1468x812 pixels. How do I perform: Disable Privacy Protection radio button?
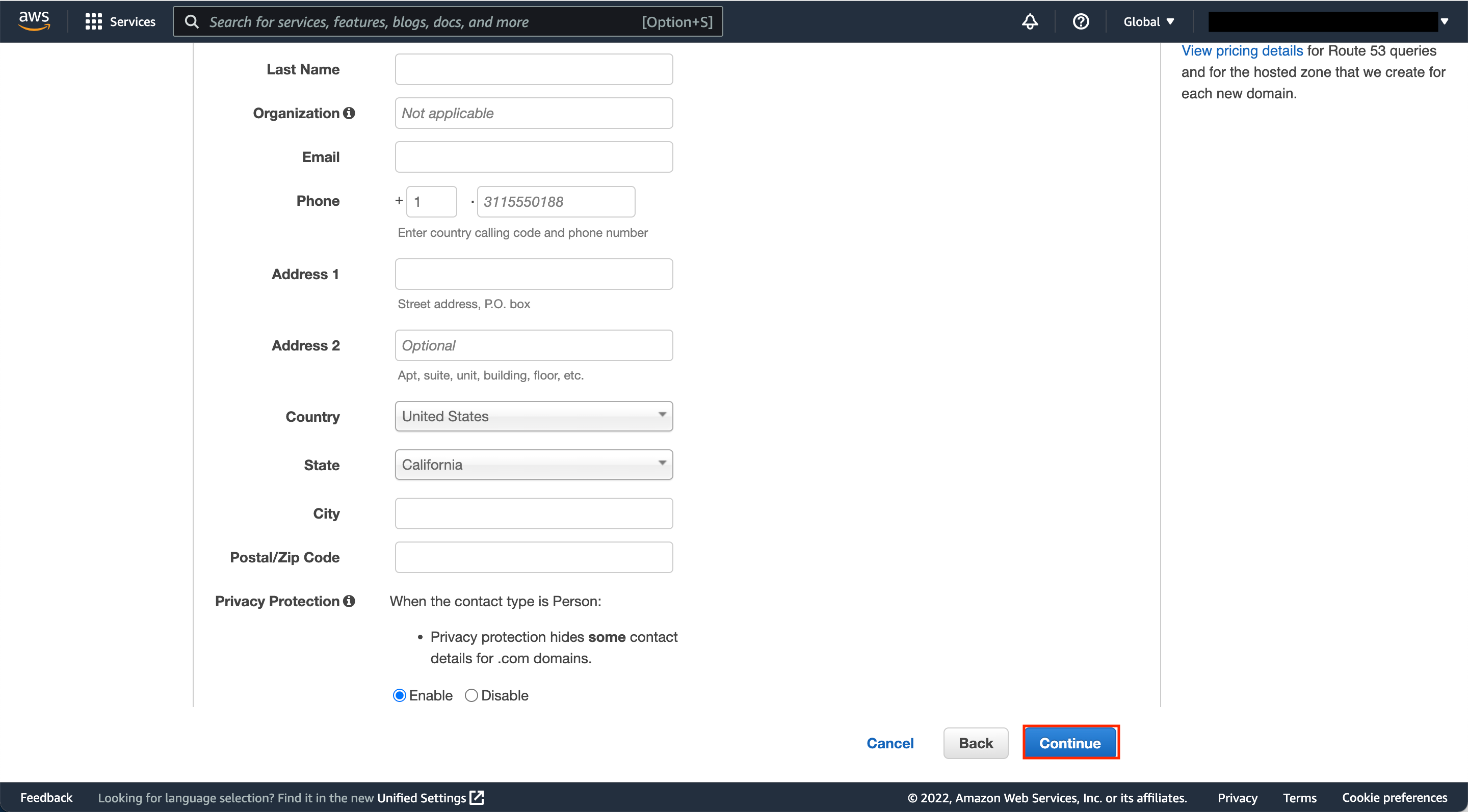471,695
